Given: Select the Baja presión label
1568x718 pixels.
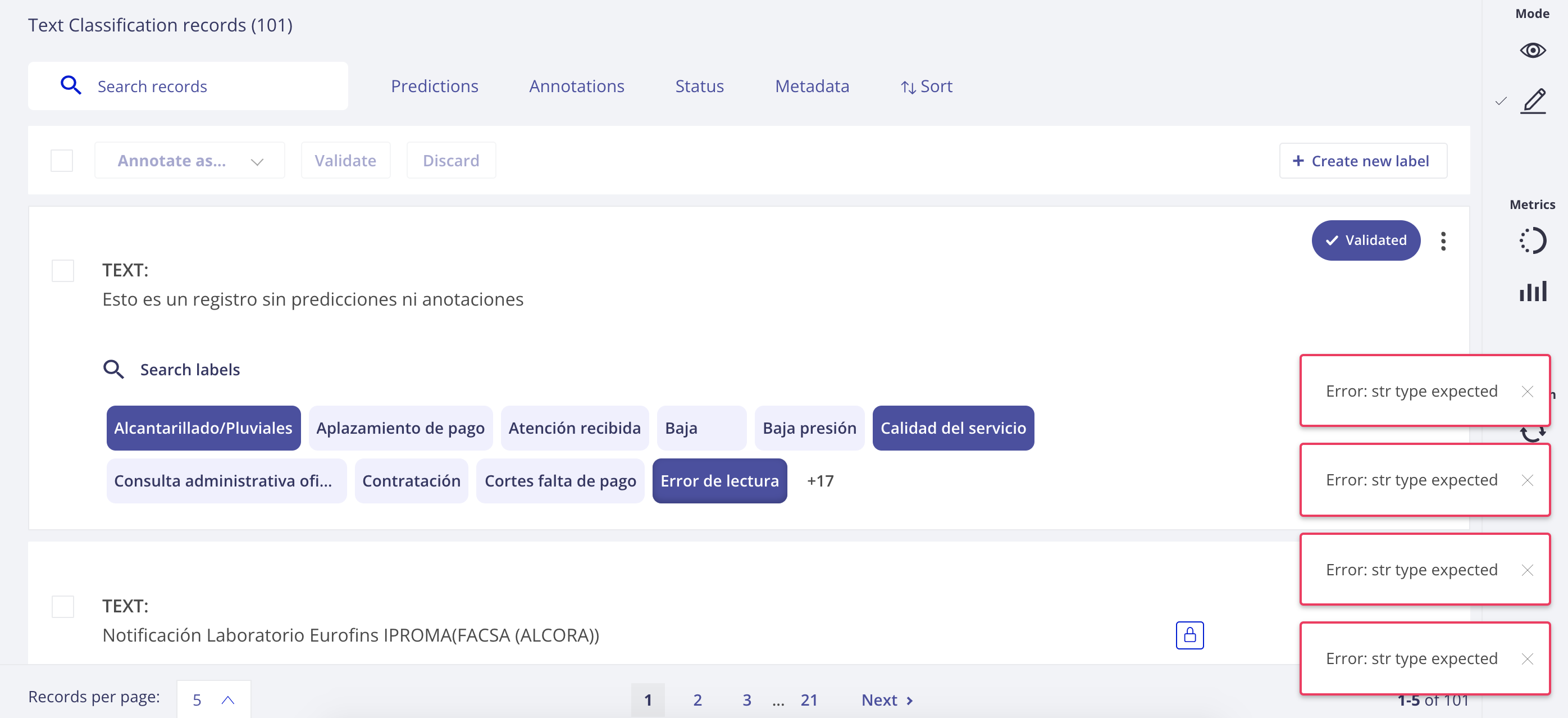Looking at the screenshot, I should 809,428.
